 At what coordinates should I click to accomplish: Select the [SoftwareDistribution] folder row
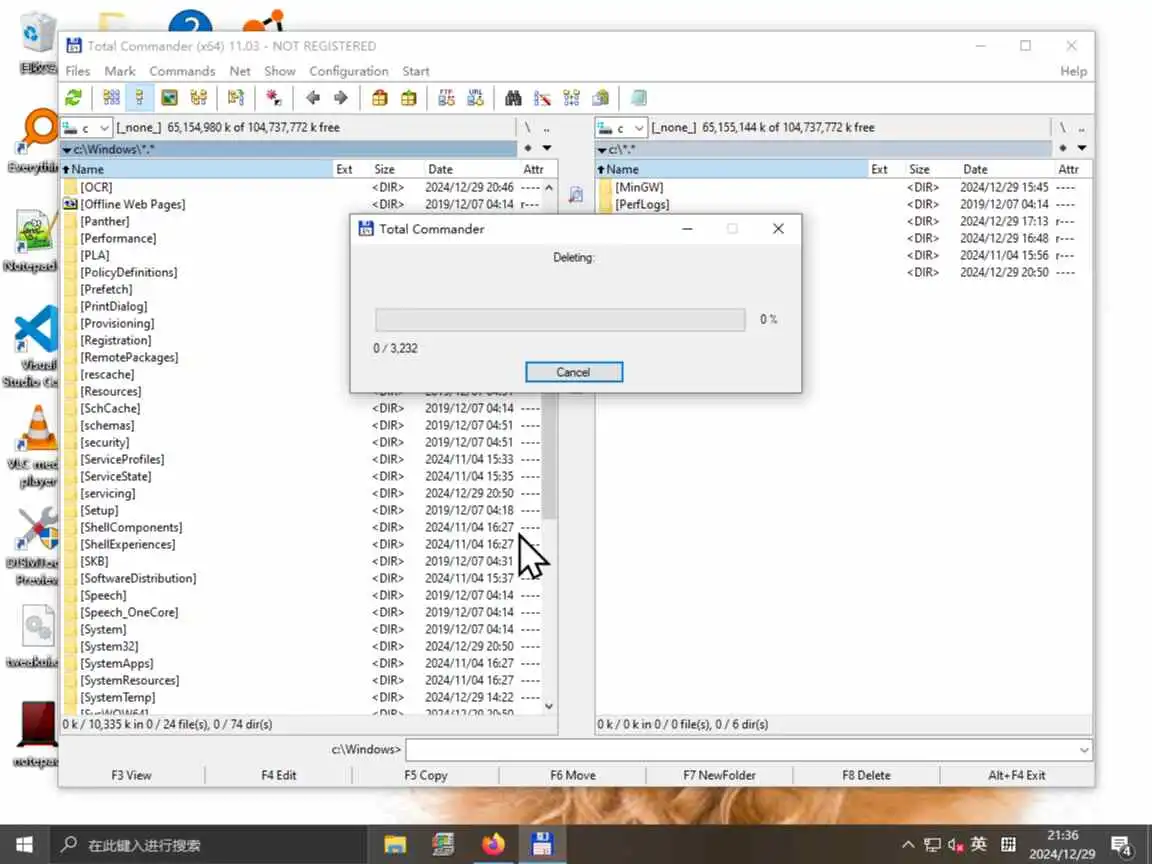[x=301, y=578]
